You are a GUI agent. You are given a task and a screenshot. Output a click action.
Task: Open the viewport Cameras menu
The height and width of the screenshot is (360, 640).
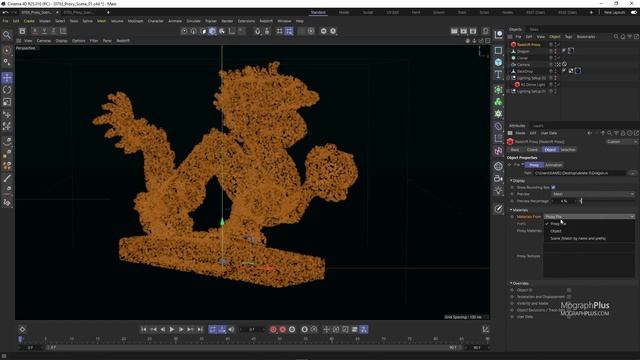[44, 41]
